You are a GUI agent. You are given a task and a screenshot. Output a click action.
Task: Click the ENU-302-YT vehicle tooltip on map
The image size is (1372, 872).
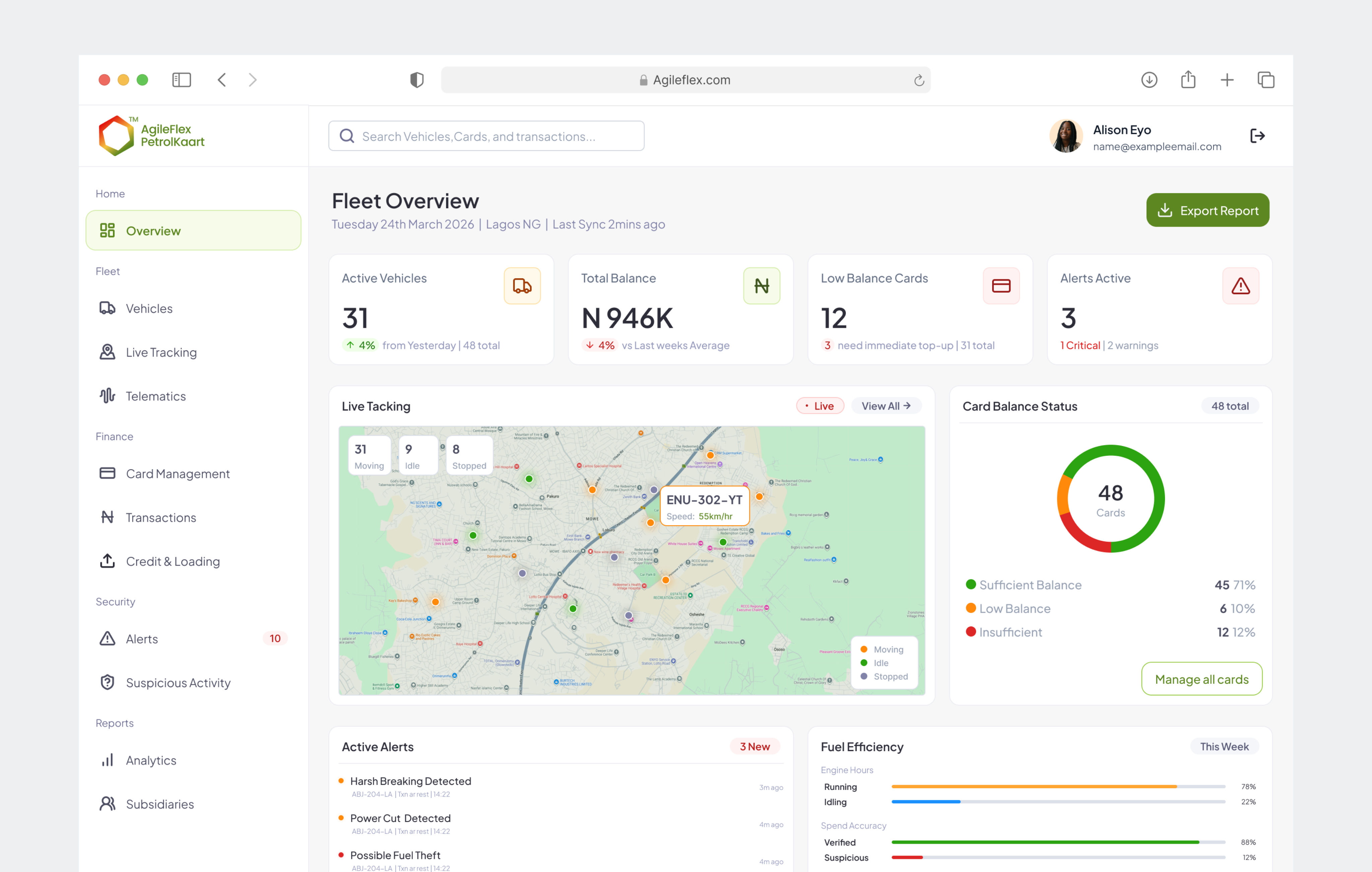(704, 506)
